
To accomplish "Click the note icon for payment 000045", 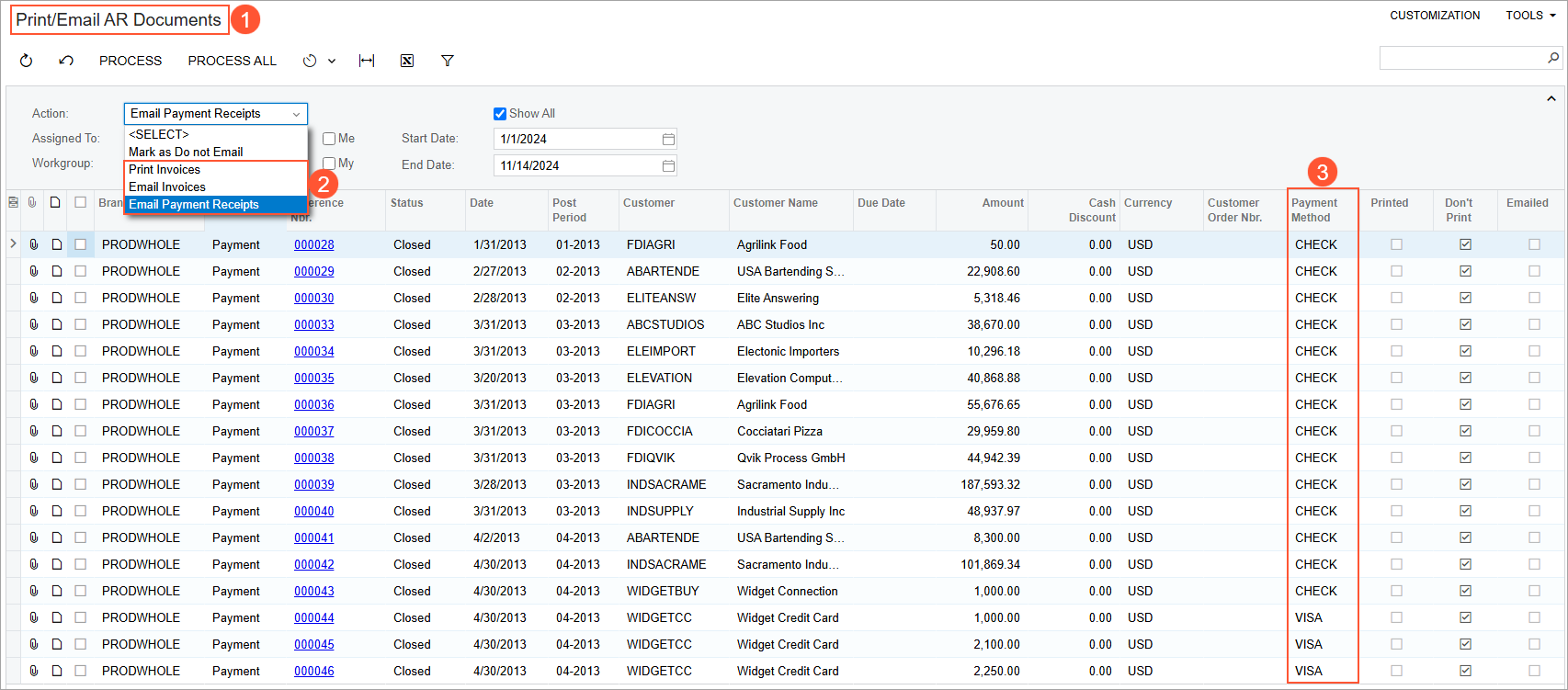I will tap(56, 644).
